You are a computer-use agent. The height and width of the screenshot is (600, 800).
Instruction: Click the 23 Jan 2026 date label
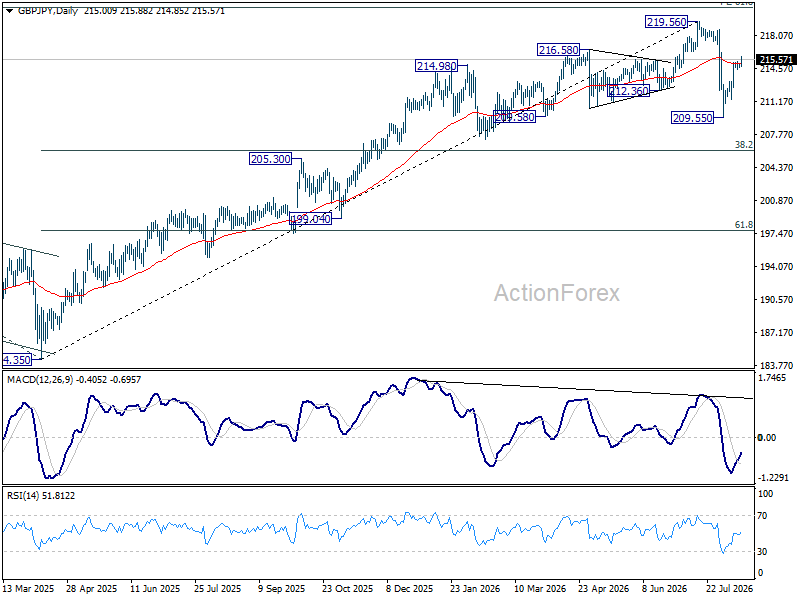(475, 589)
